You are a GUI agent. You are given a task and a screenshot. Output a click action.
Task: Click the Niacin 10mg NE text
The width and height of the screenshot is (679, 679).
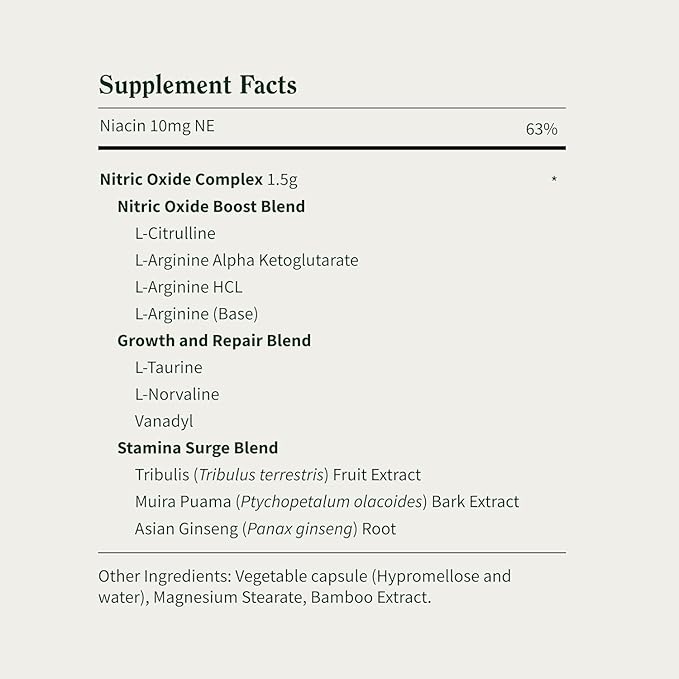157,126
